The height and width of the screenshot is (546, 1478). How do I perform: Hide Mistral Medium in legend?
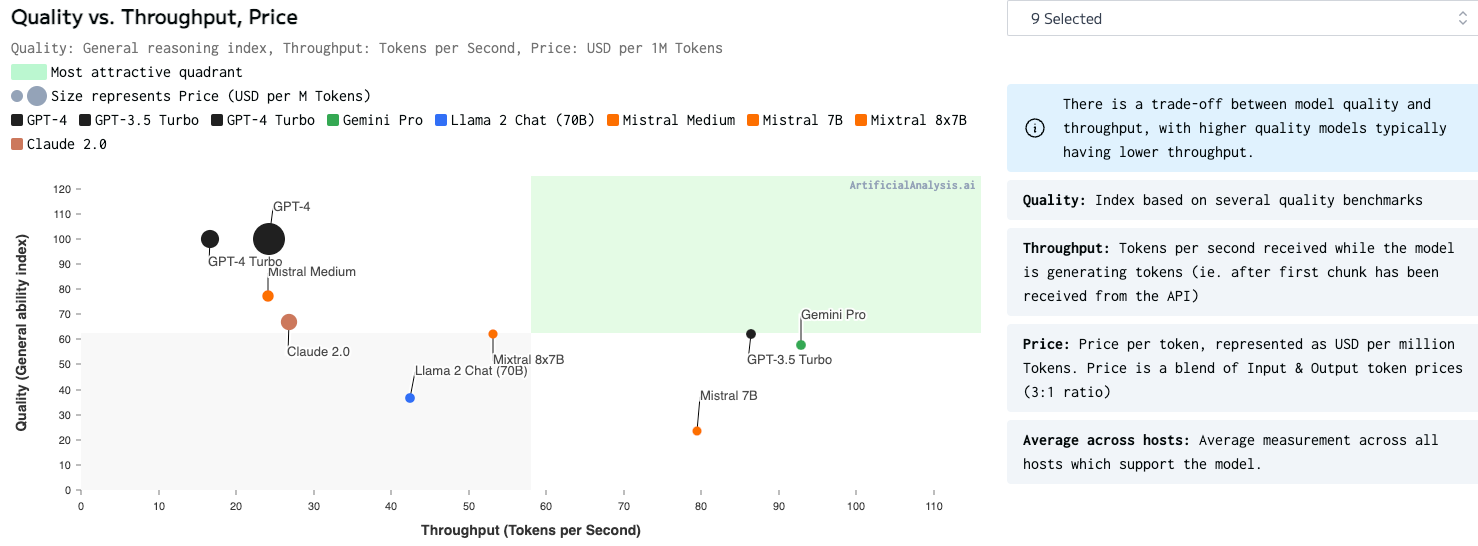tap(668, 120)
